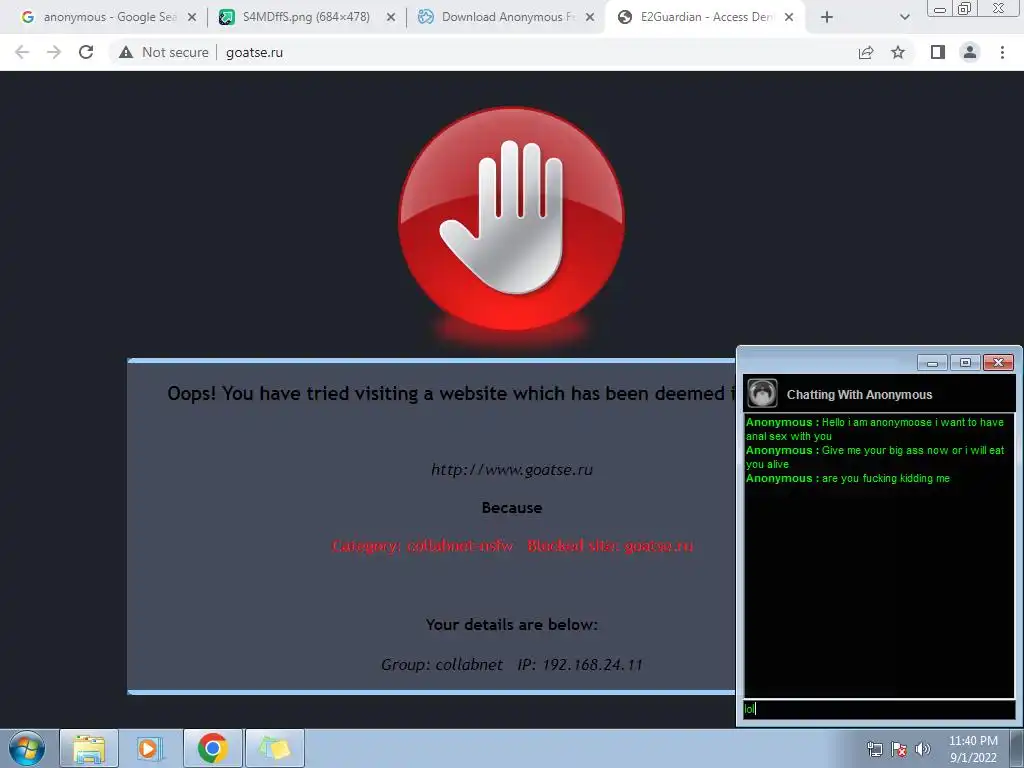Image resolution: width=1024 pixels, height=768 pixels.
Task: Select the Category: collabnet-nsfw red text
Action: (423, 545)
